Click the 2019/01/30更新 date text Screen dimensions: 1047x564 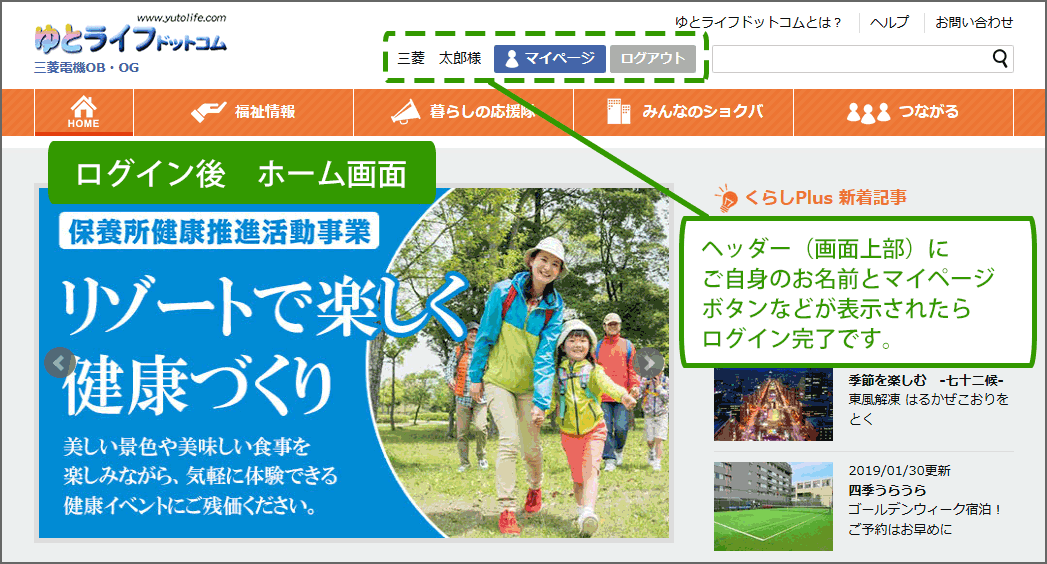tap(899, 471)
